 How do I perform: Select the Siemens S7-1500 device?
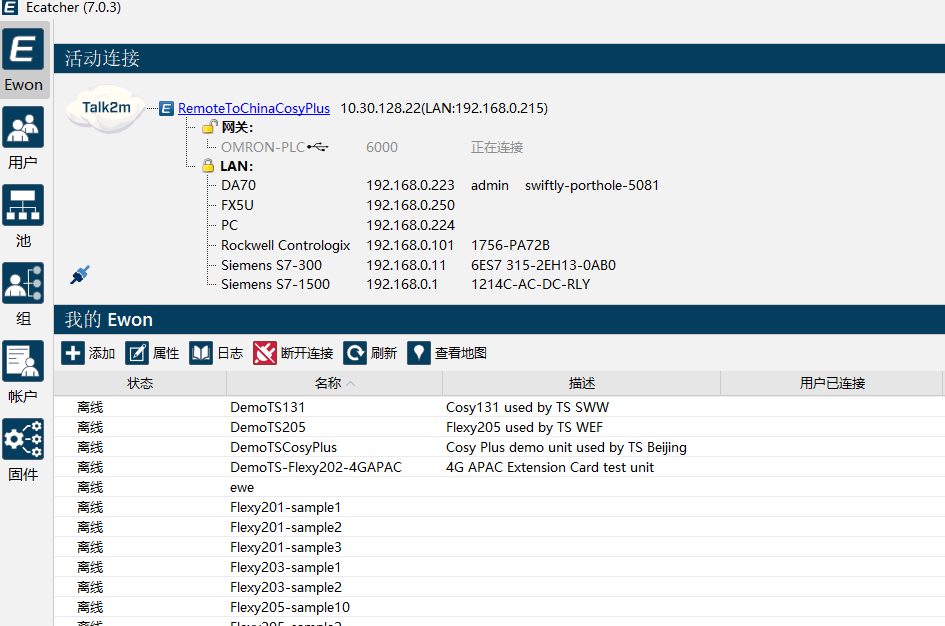[275, 284]
